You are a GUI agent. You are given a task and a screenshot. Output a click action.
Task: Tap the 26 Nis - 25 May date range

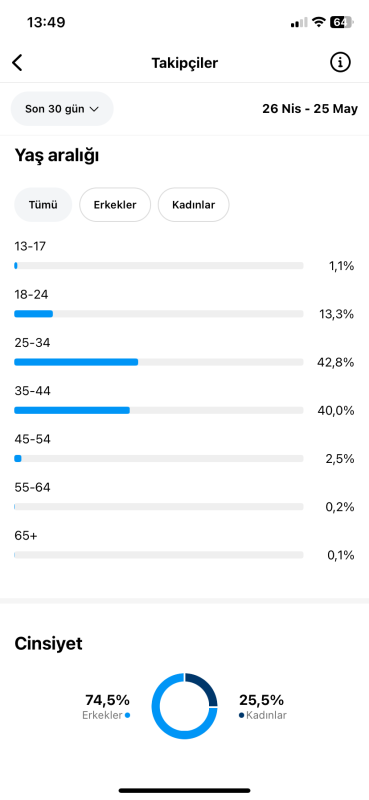tap(310, 109)
